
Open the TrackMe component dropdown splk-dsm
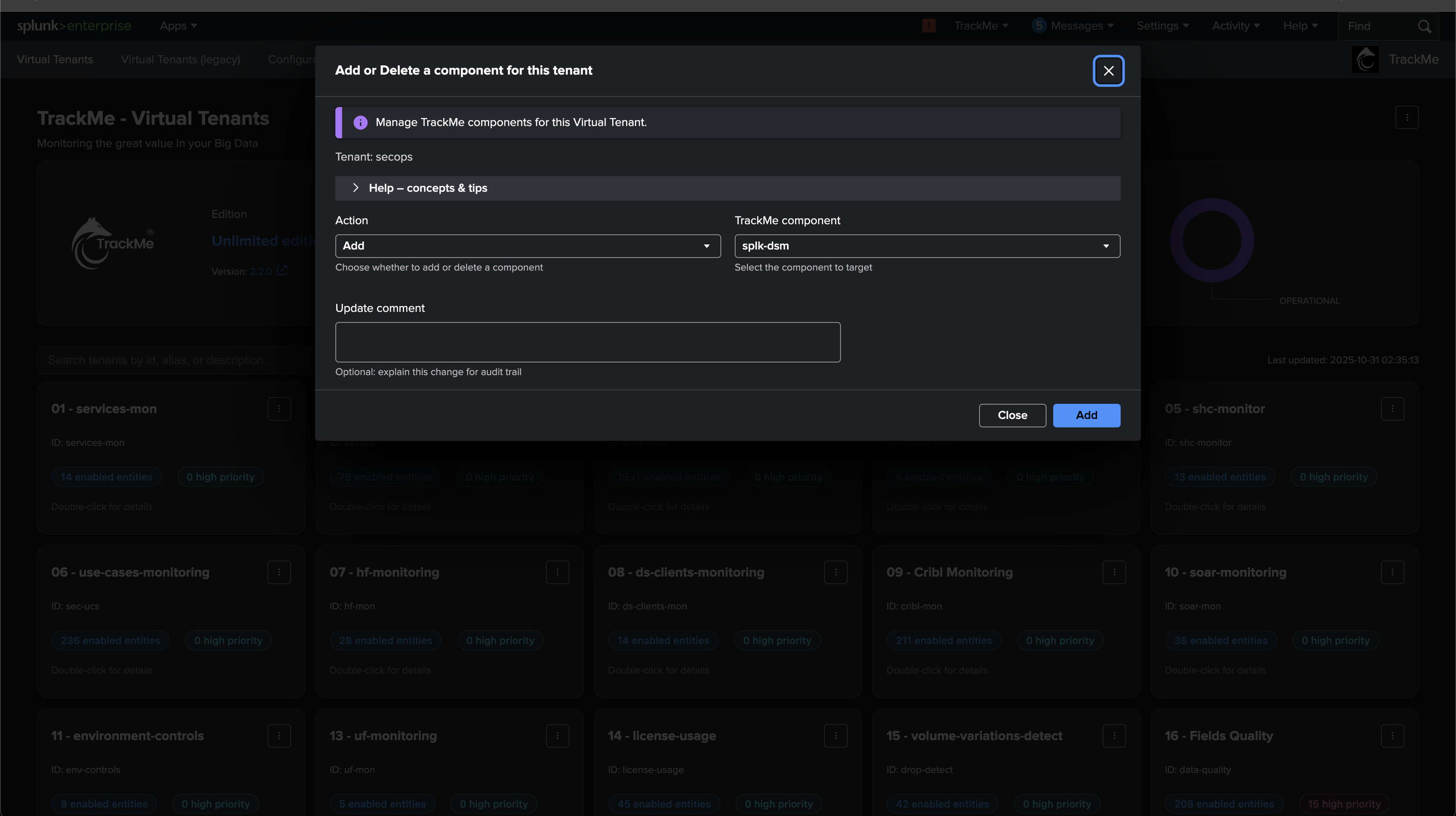(927, 246)
